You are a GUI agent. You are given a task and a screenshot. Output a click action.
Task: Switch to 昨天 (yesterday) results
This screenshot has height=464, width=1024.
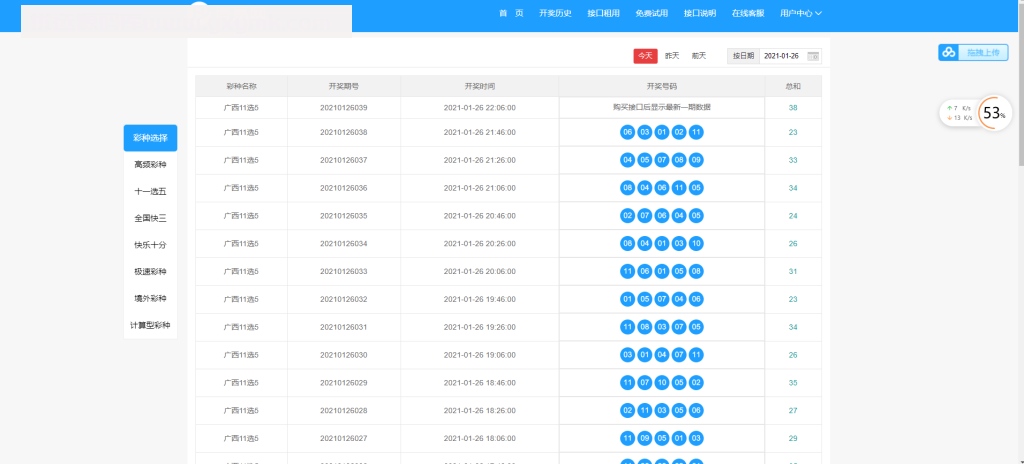672,56
